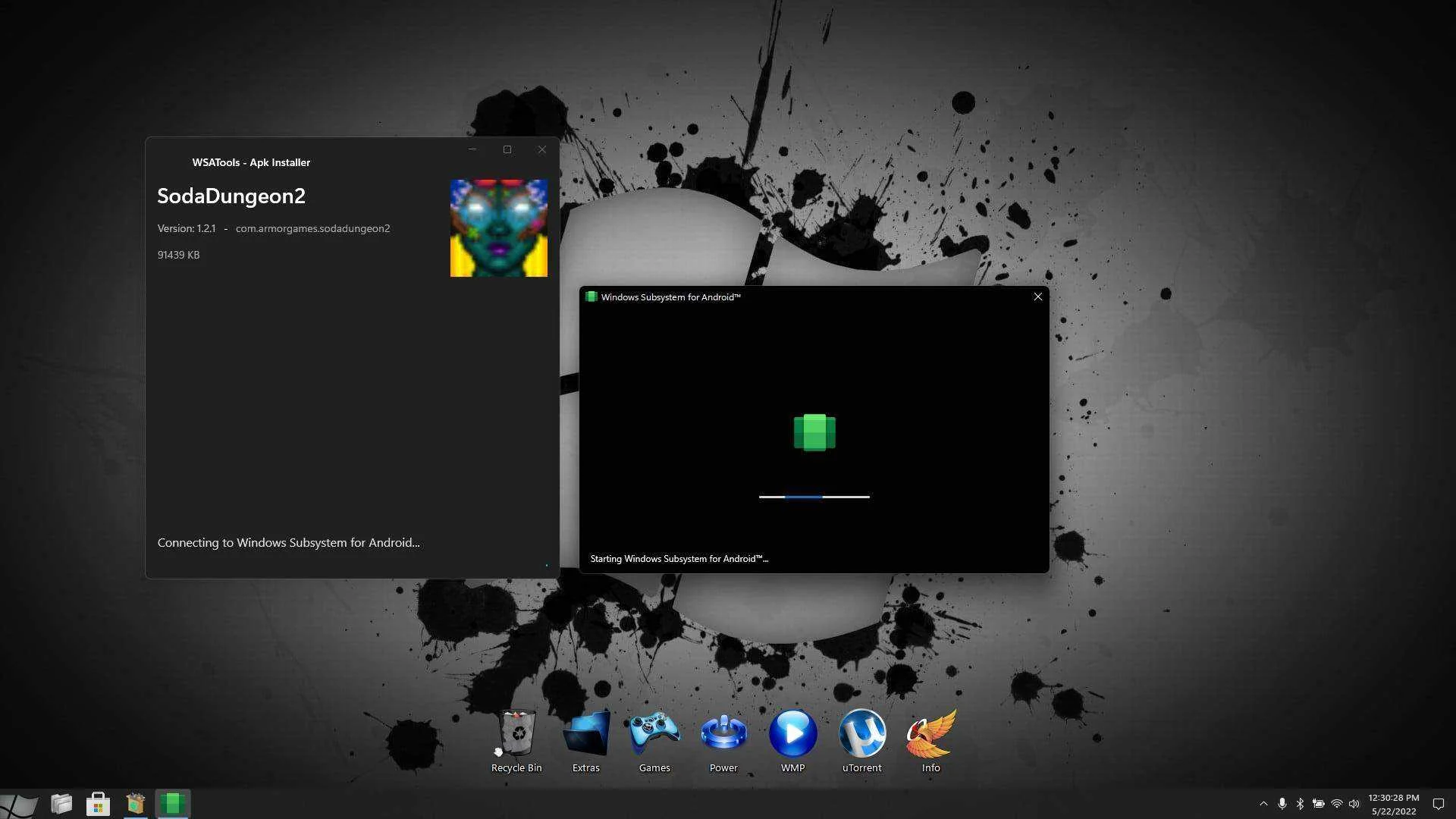Select the Windows Subsystem for Android taskbar icon
The width and height of the screenshot is (1456, 819).
coord(172,804)
